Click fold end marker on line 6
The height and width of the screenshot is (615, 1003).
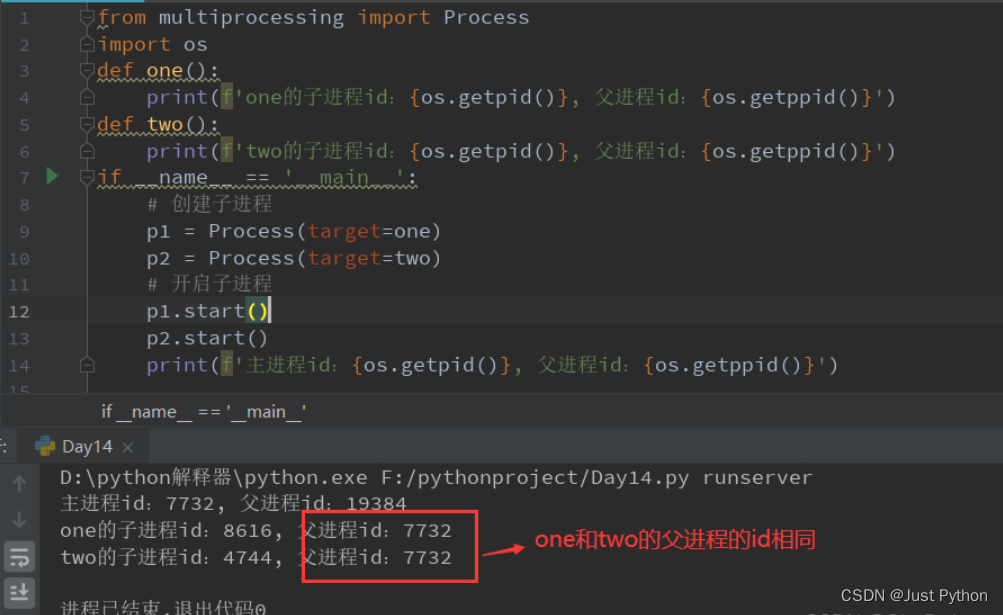(x=87, y=151)
